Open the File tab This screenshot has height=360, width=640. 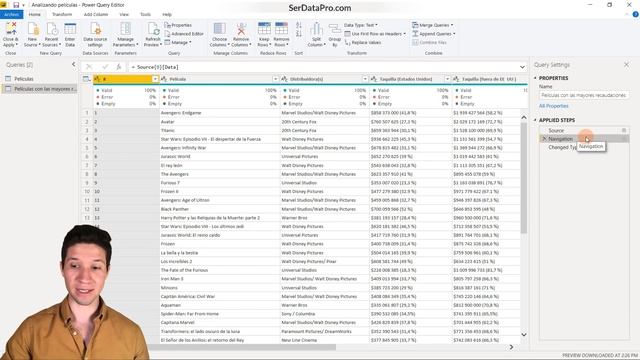pyautogui.click(x=11, y=15)
